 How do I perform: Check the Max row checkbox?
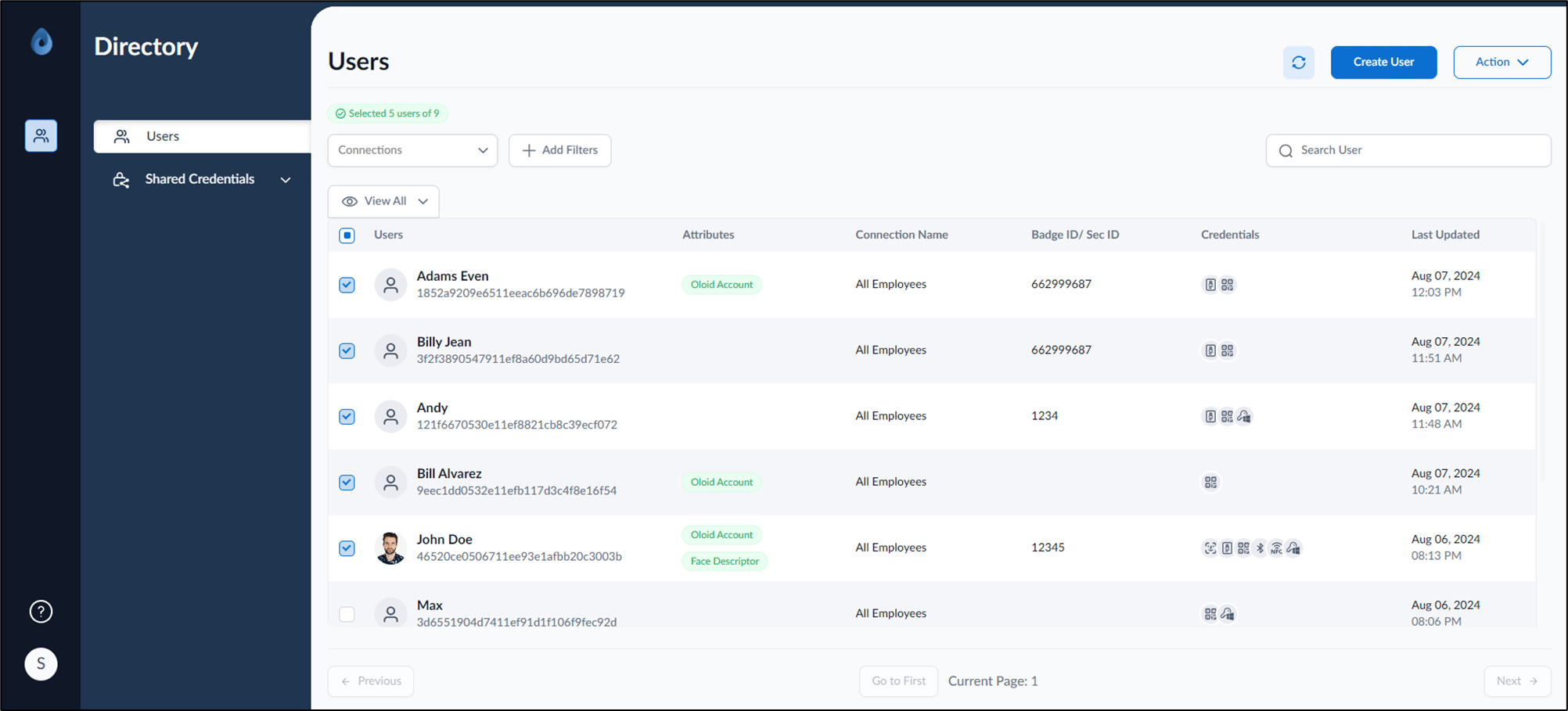click(347, 614)
